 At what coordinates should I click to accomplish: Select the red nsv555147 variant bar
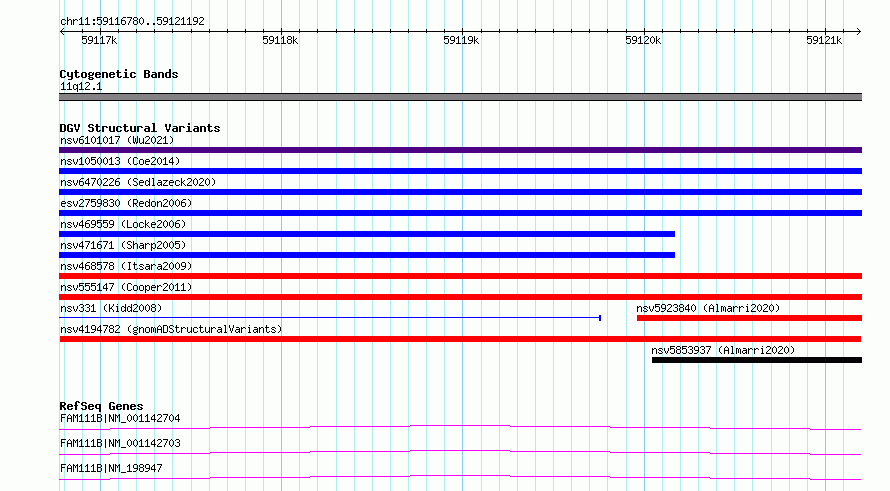(x=460, y=297)
